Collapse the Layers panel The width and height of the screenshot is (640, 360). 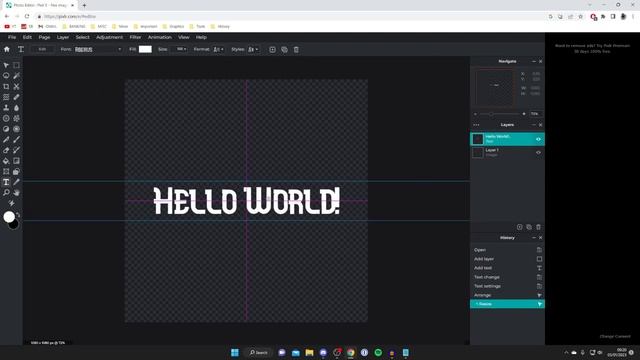click(533, 125)
